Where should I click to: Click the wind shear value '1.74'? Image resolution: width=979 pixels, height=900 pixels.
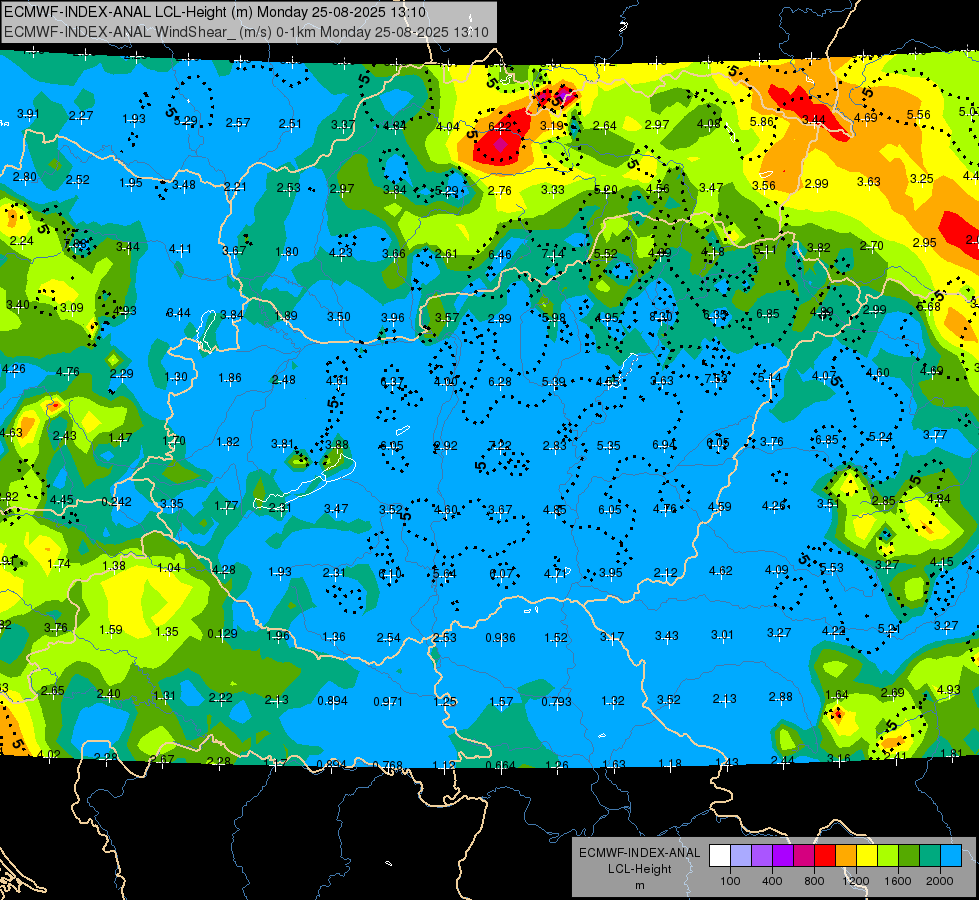[x=59, y=563]
